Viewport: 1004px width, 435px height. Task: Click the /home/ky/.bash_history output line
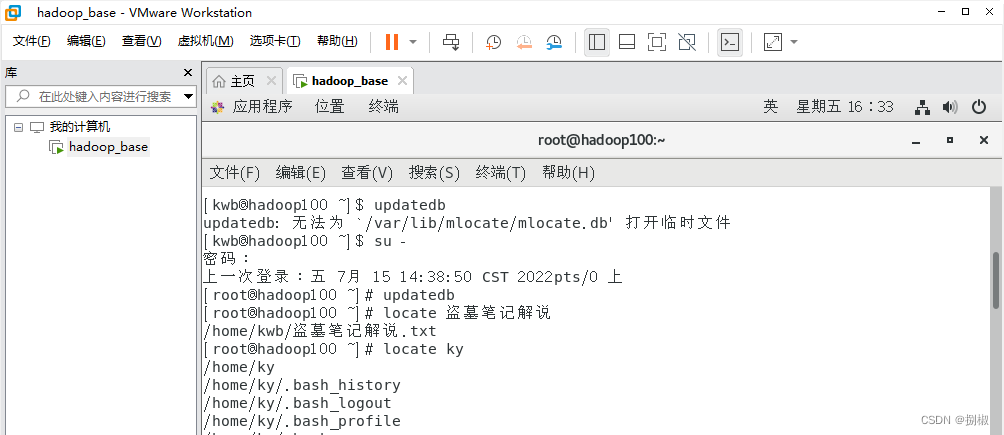[302, 385]
